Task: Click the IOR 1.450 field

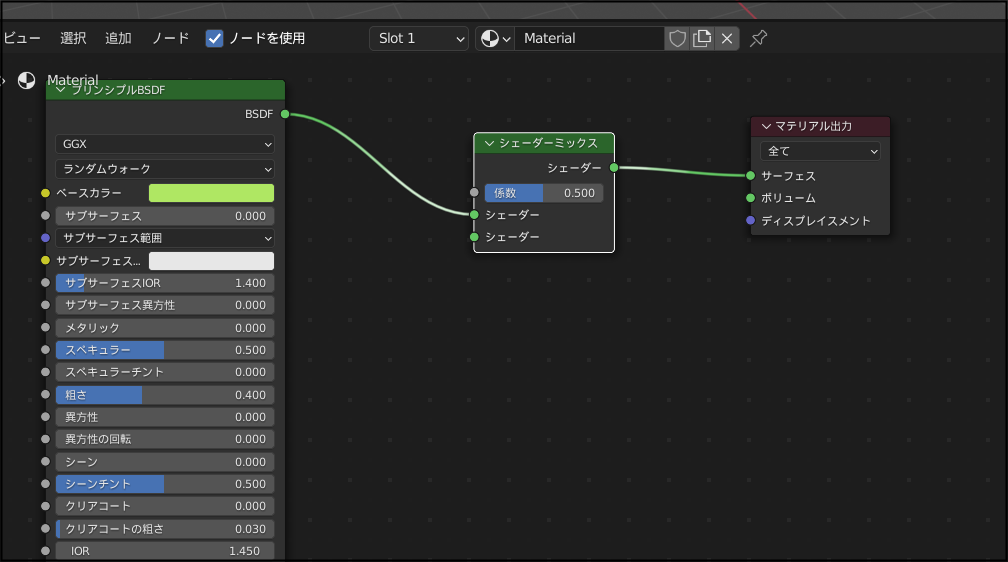Action: click(x=165, y=551)
